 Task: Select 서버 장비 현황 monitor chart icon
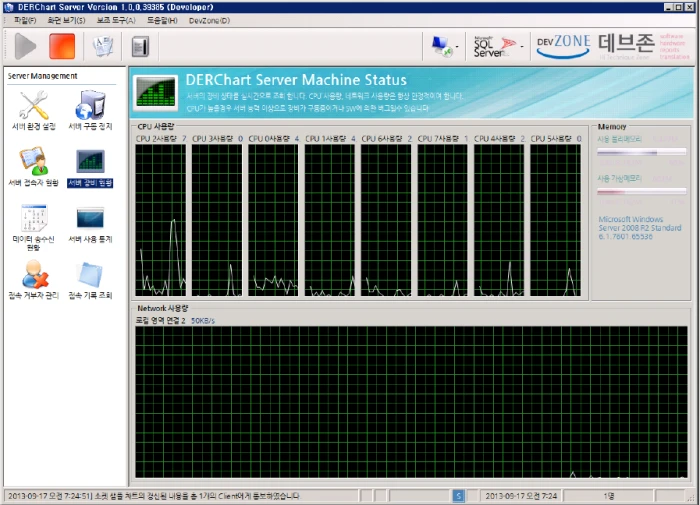click(90, 161)
